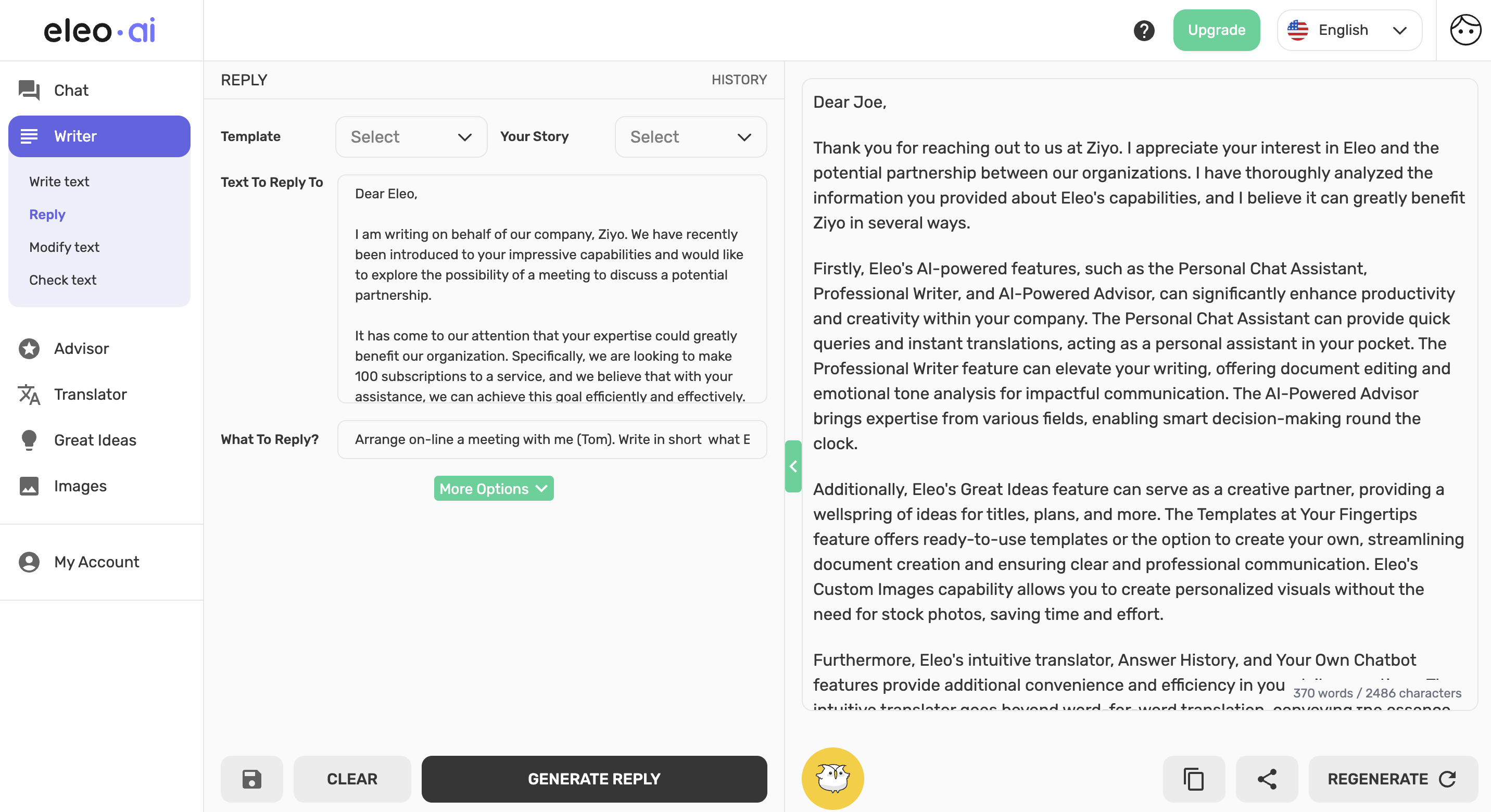1491x812 pixels.
Task: Open the Images section in sidebar
Action: [x=80, y=486]
